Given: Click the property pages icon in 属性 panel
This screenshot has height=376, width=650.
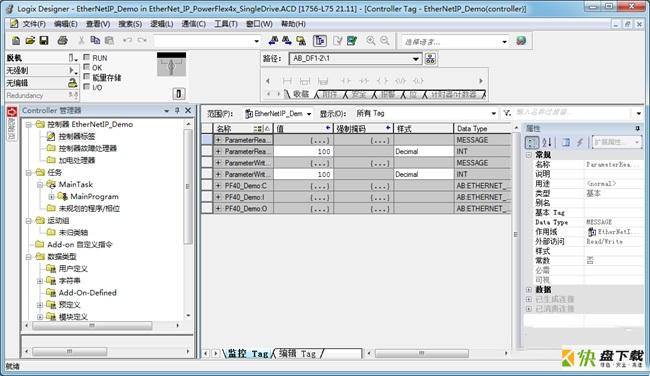Looking at the screenshot, I should click(566, 142).
